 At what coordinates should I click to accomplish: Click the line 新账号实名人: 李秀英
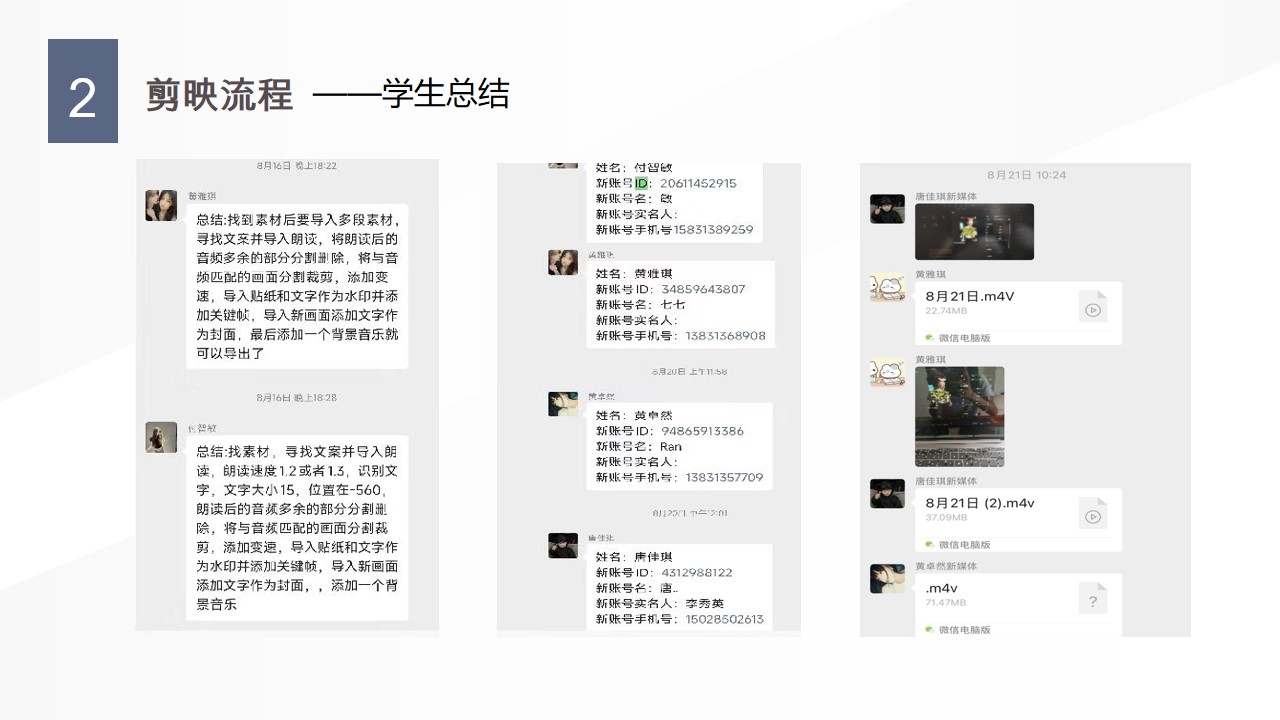[x=659, y=604]
